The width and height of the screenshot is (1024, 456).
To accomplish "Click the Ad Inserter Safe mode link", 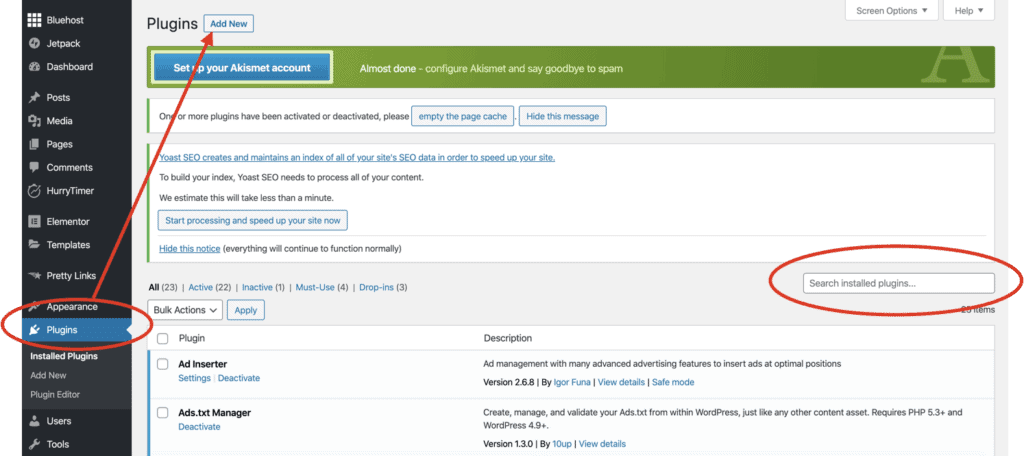I will pos(673,382).
